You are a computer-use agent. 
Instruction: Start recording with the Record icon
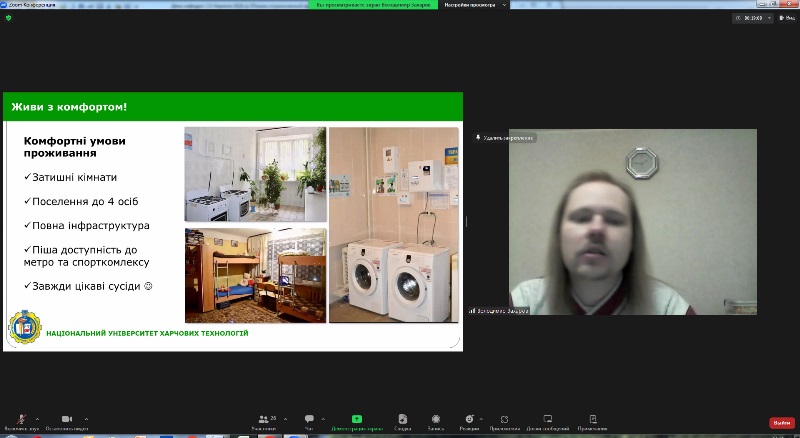click(x=436, y=422)
